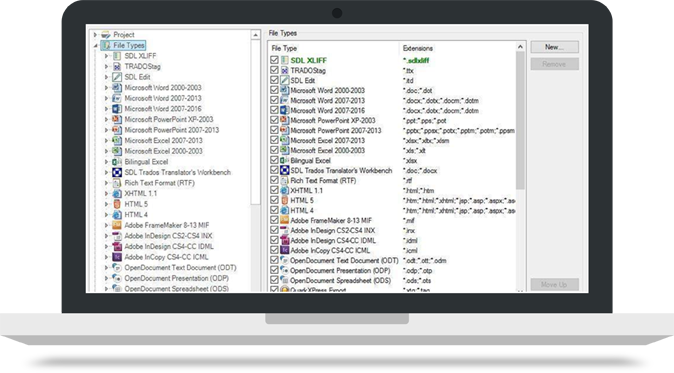
Task: Disable the Adobe InCopy CS4-CC ICML checkbox
Action: pos(274,250)
